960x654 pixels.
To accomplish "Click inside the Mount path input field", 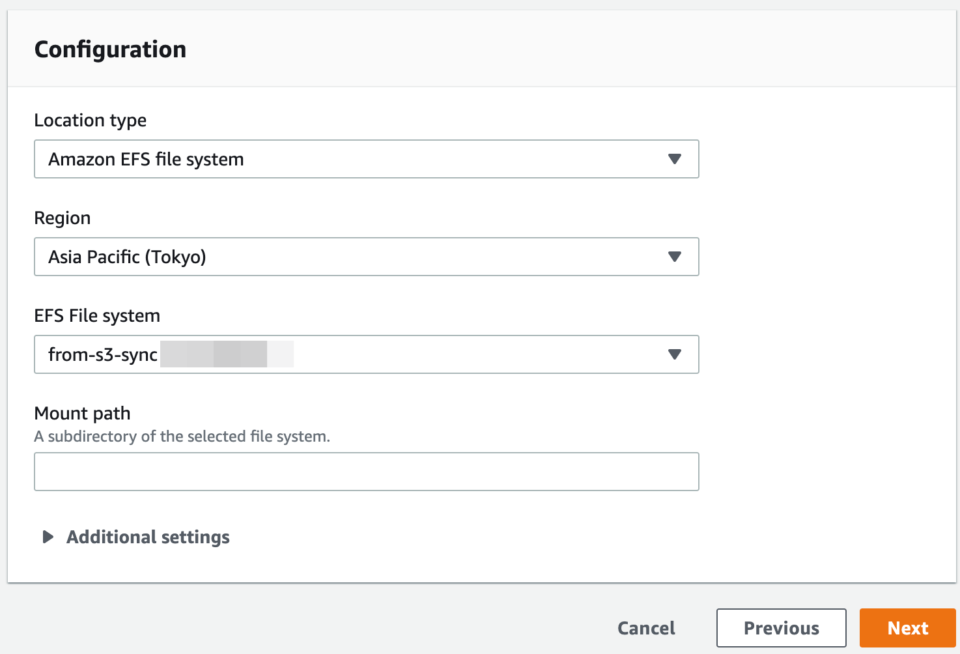I will pos(366,471).
